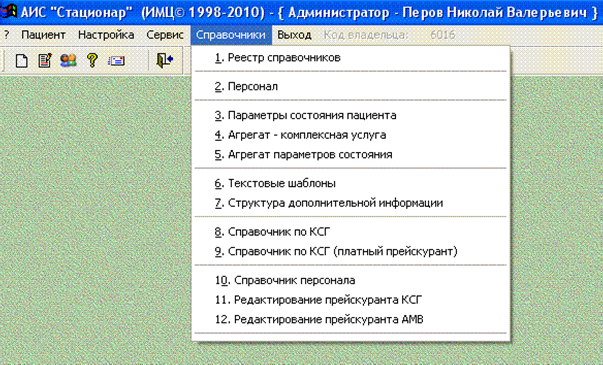The image size is (603, 365).
Task: Open '5. Агрегат параметров состояния'
Action: tap(351, 155)
